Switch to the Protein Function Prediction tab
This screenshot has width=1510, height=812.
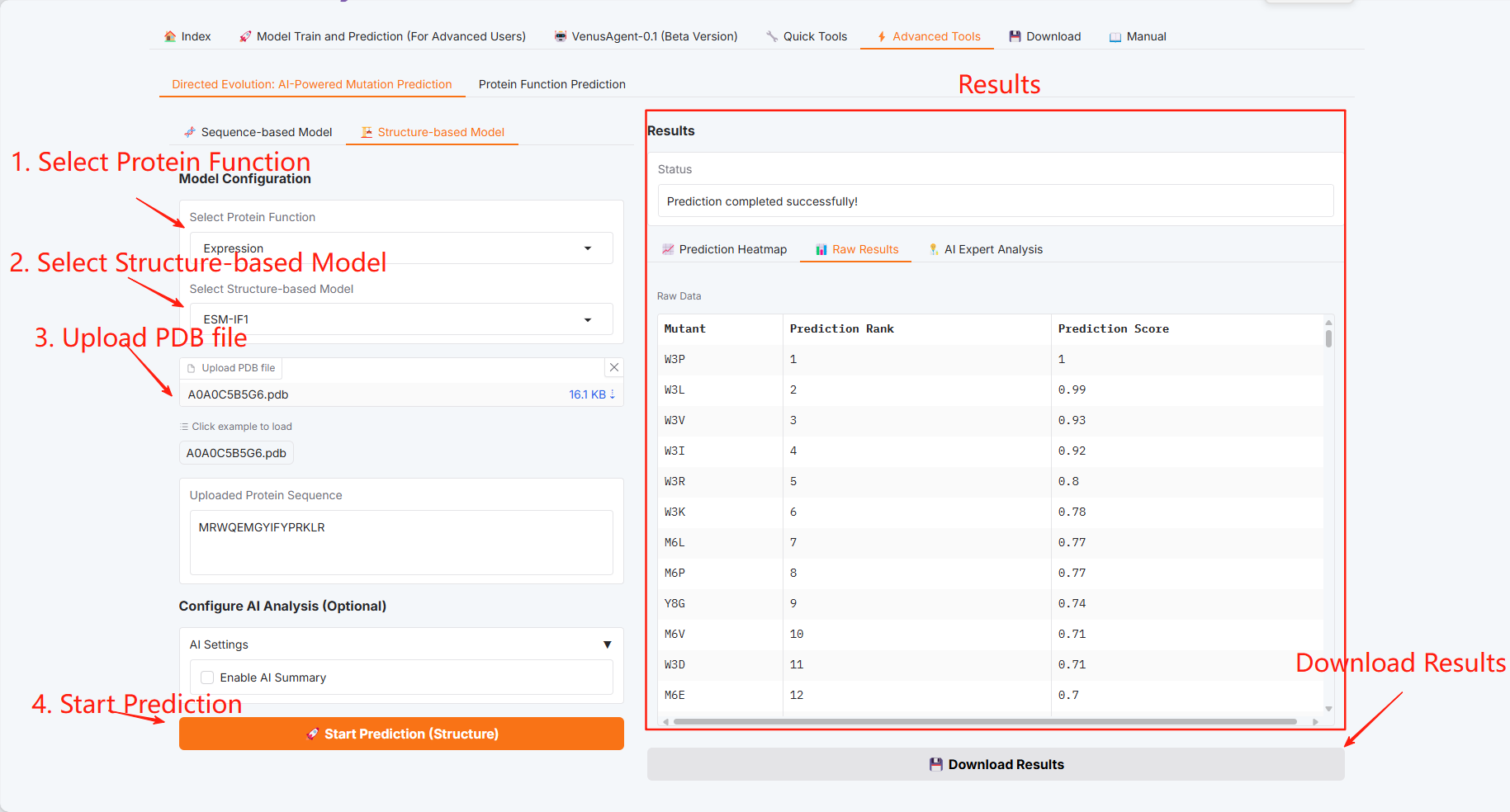[x=551, y=84]
